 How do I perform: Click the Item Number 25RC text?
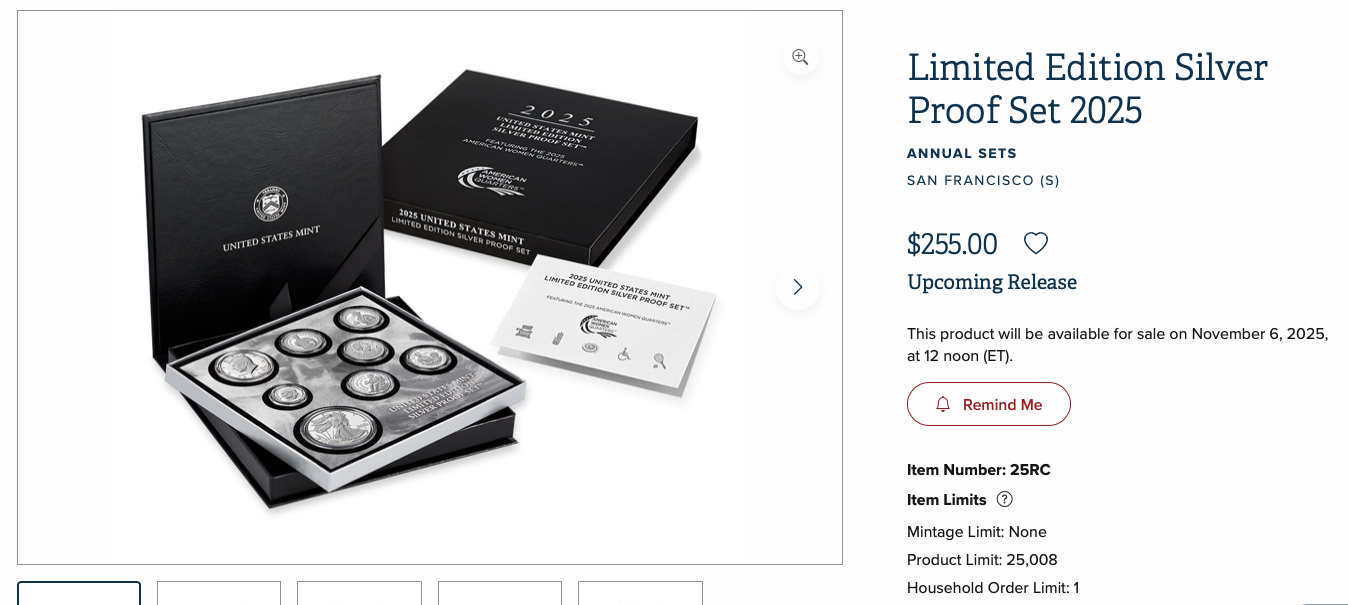979,469
